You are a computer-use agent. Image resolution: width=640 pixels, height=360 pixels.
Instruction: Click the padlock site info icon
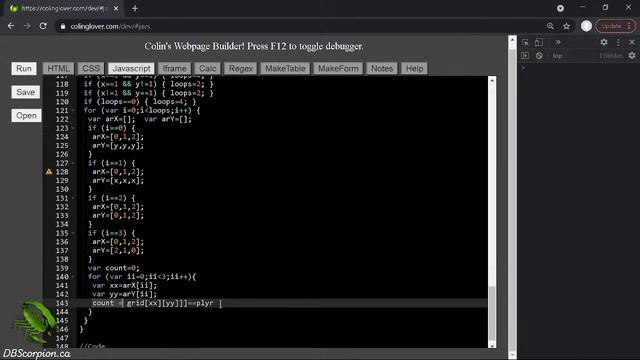(x=62, y=27)
